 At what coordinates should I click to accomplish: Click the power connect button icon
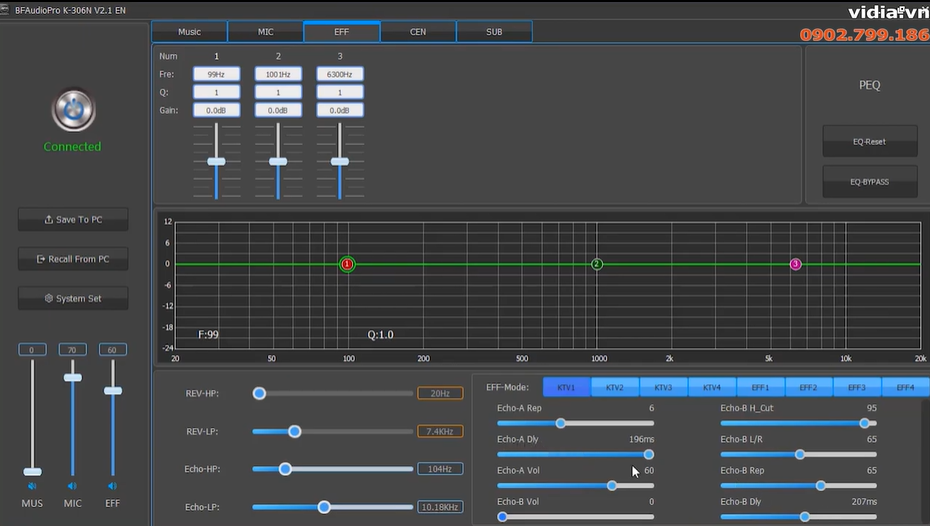[74, 110]
